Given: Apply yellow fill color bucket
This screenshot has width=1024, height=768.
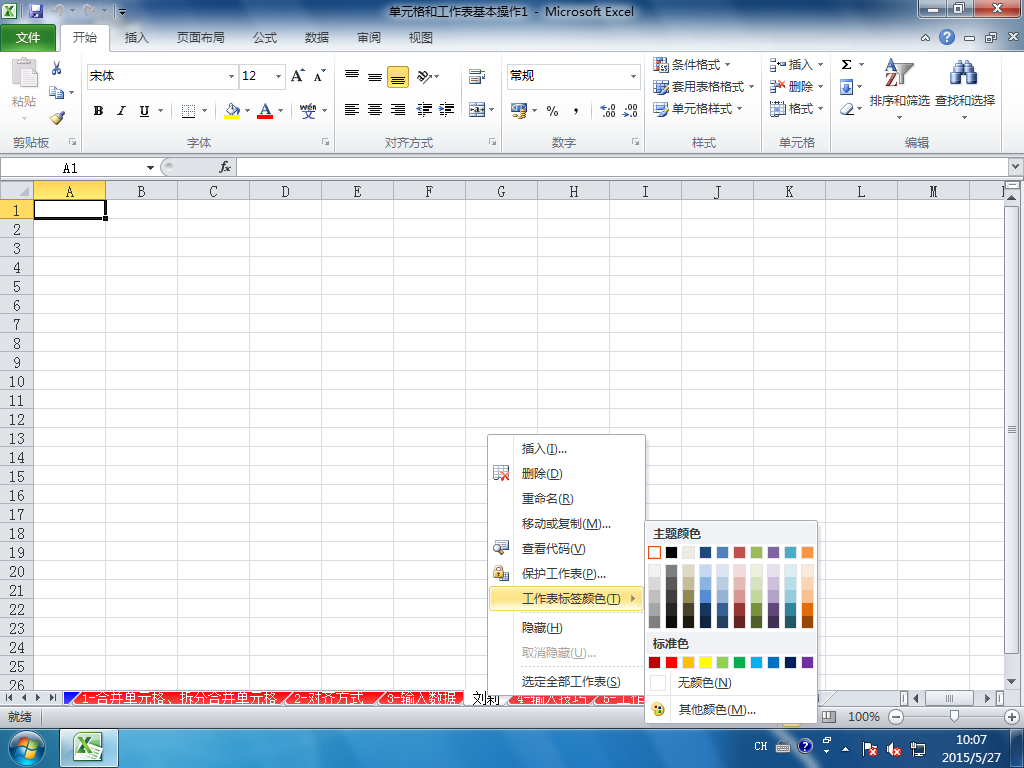Looking at the screenshot, I should 232,111.
